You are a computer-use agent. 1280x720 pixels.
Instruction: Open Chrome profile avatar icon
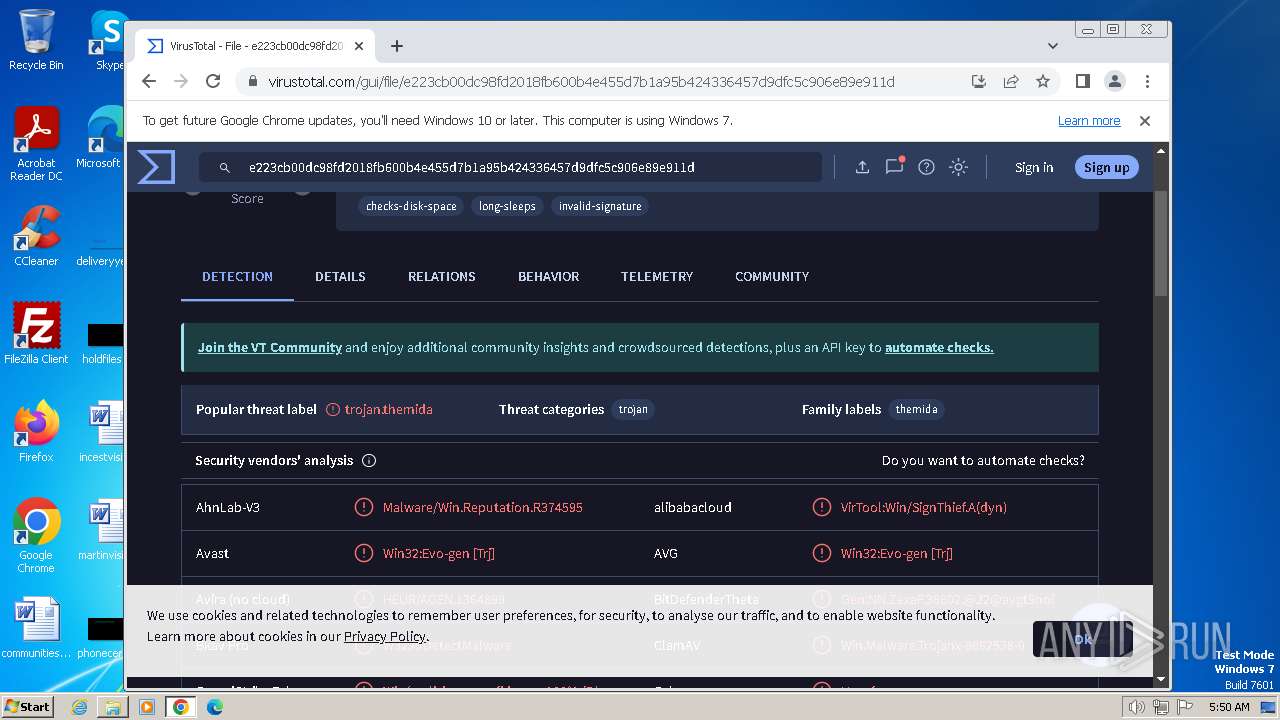(1114, 82)
